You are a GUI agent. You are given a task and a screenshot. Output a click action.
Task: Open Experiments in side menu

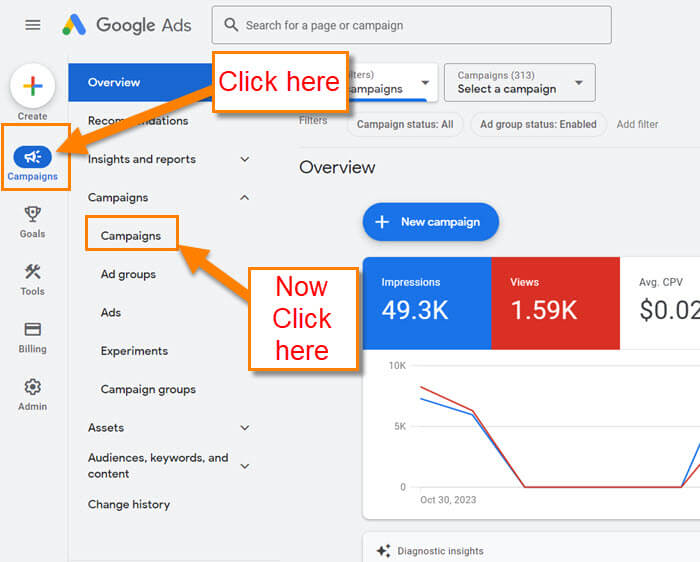(x=134, y=351)
